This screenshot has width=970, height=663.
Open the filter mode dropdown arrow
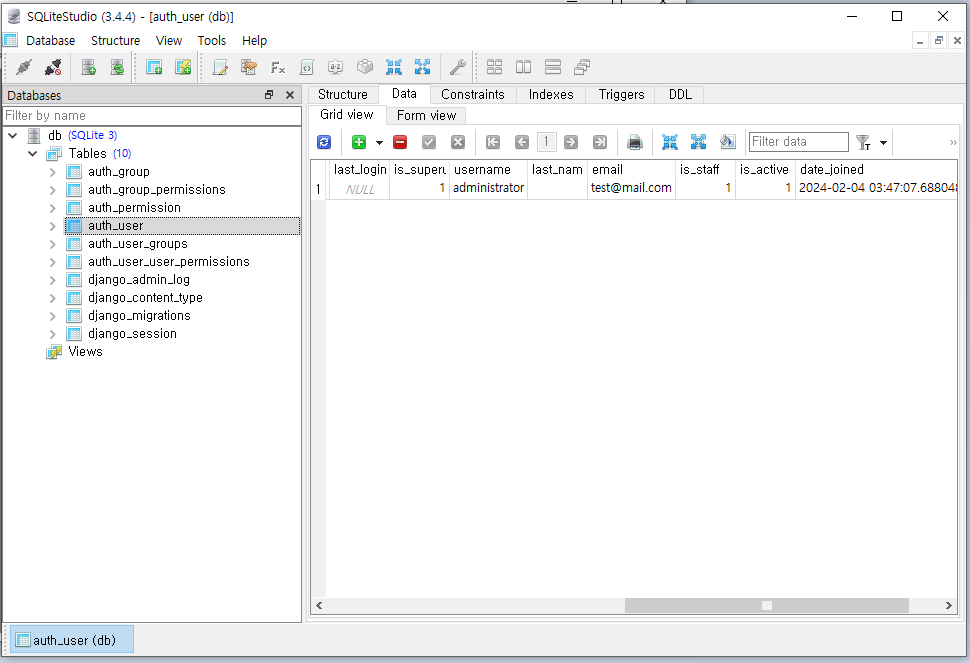(883, 143)
